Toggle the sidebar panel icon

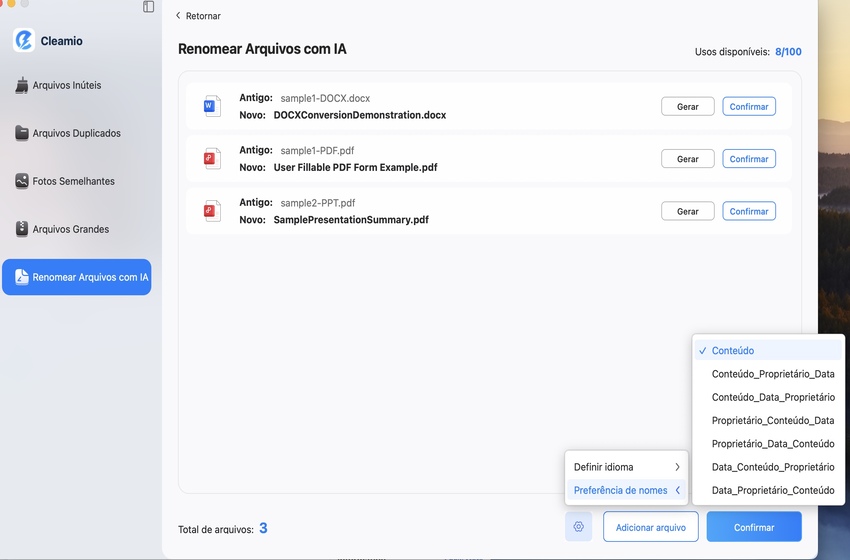pos(149,7)
